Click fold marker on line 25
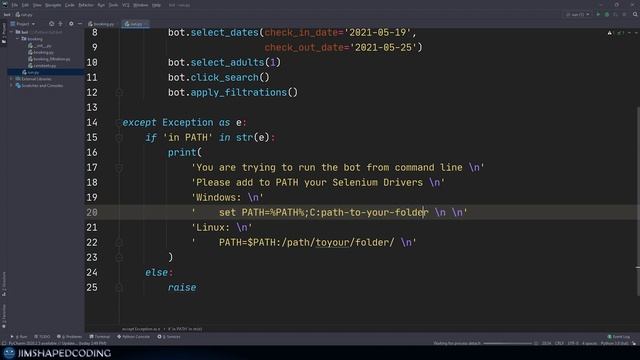Viewport: 640px width, 360px height. click(x=119, y=288)
